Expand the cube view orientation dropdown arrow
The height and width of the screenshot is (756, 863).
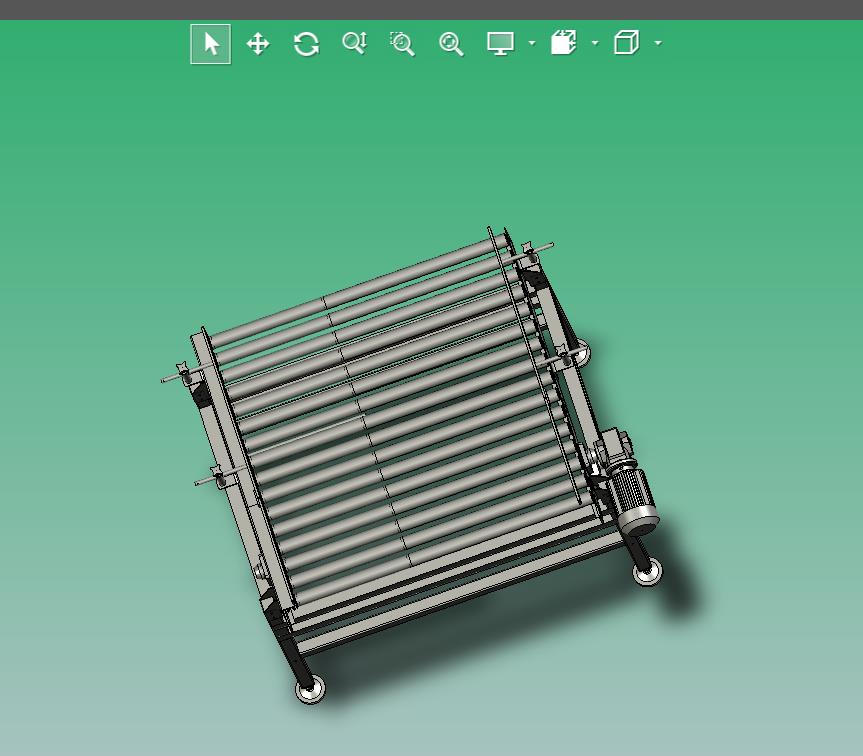(658, 43)
